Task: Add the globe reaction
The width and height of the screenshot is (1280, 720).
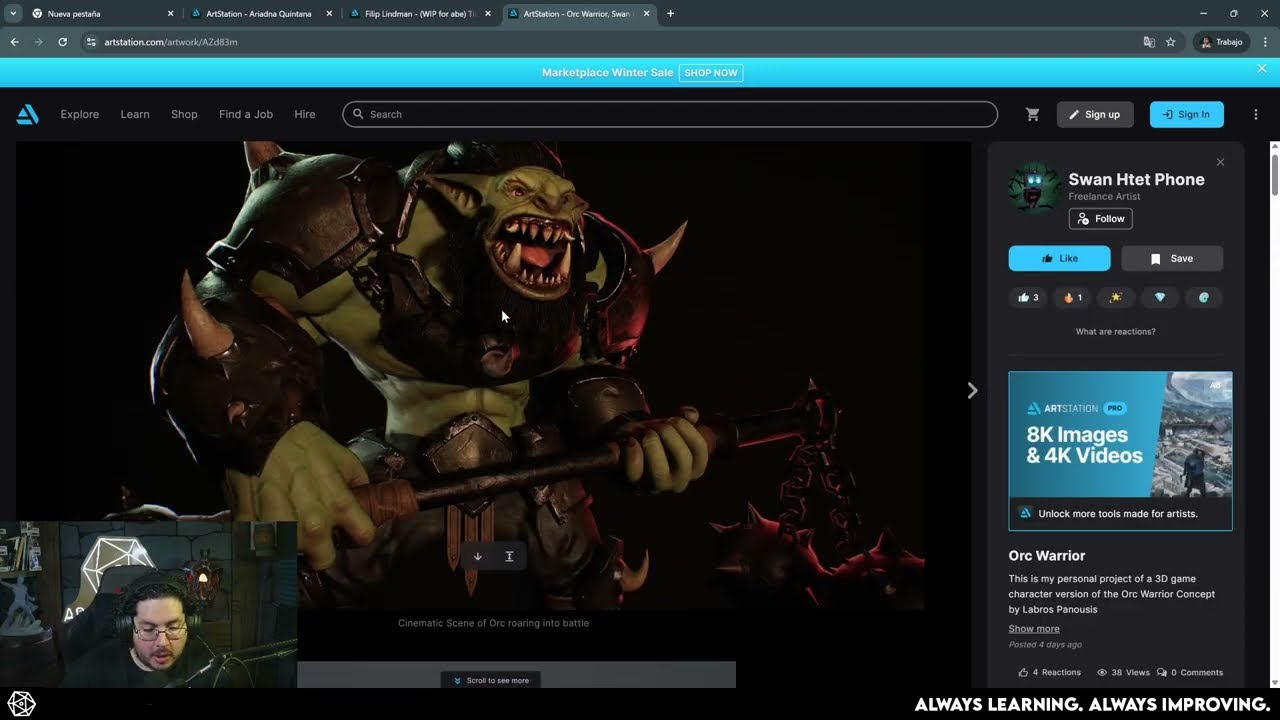Action: tap(1204, 297)
